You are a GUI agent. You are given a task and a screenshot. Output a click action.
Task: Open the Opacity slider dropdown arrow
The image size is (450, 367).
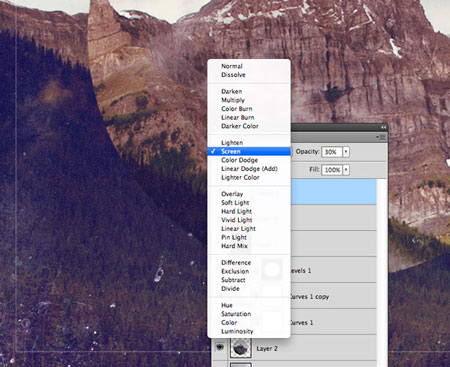(x=346, y=152)
